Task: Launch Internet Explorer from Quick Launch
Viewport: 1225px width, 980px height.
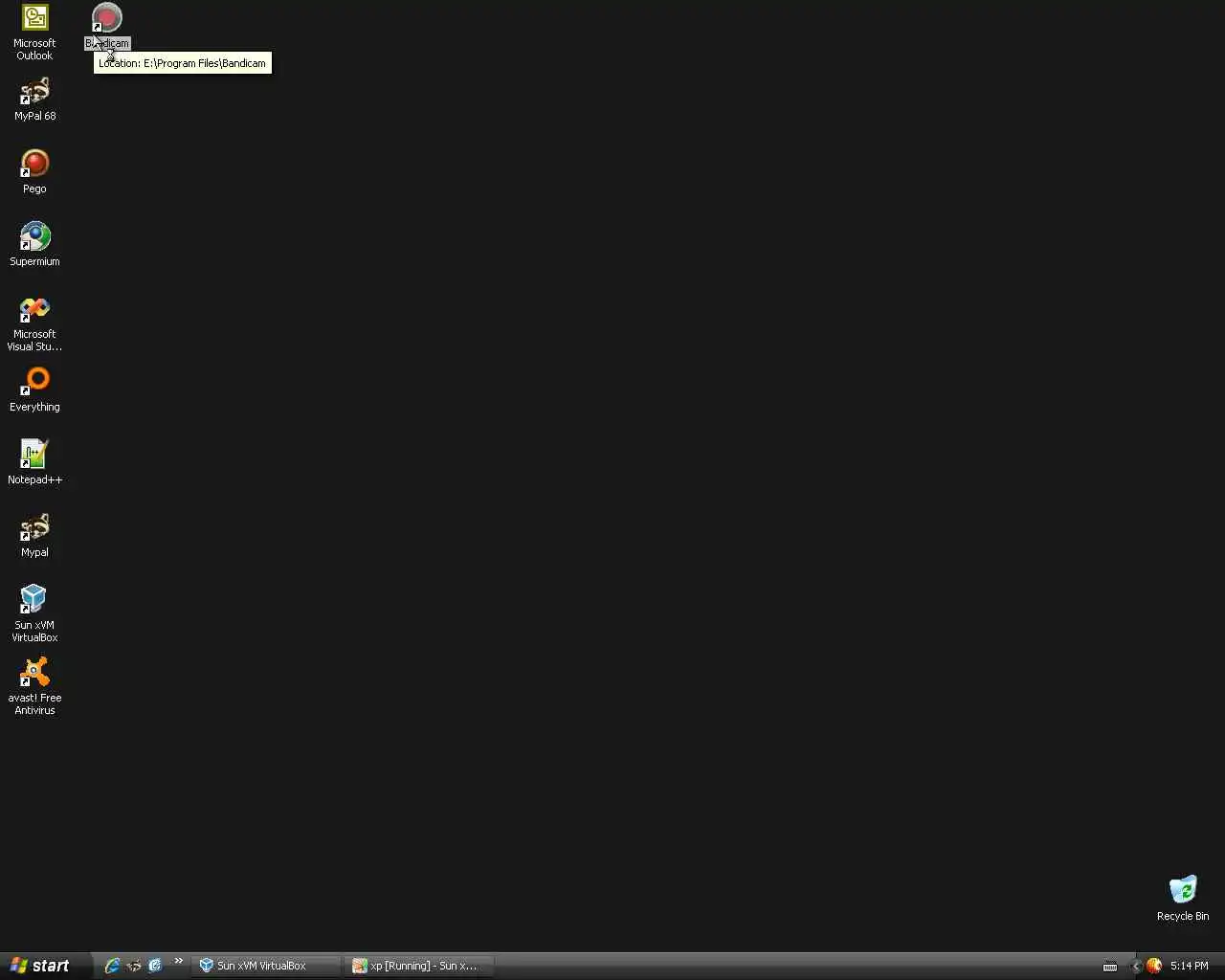Action: pos(112,966)
